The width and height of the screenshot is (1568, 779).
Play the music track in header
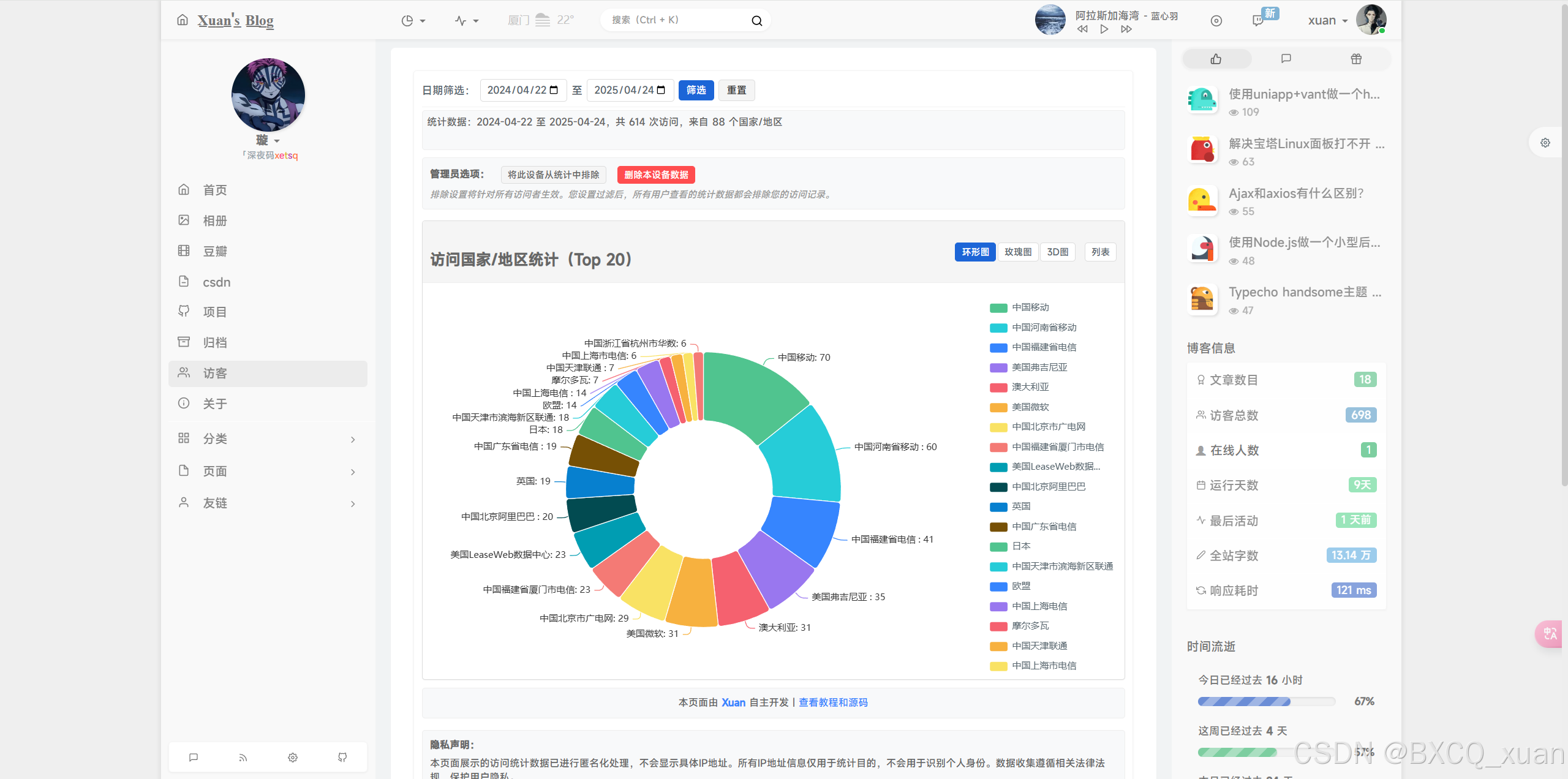pos(1104,29)
